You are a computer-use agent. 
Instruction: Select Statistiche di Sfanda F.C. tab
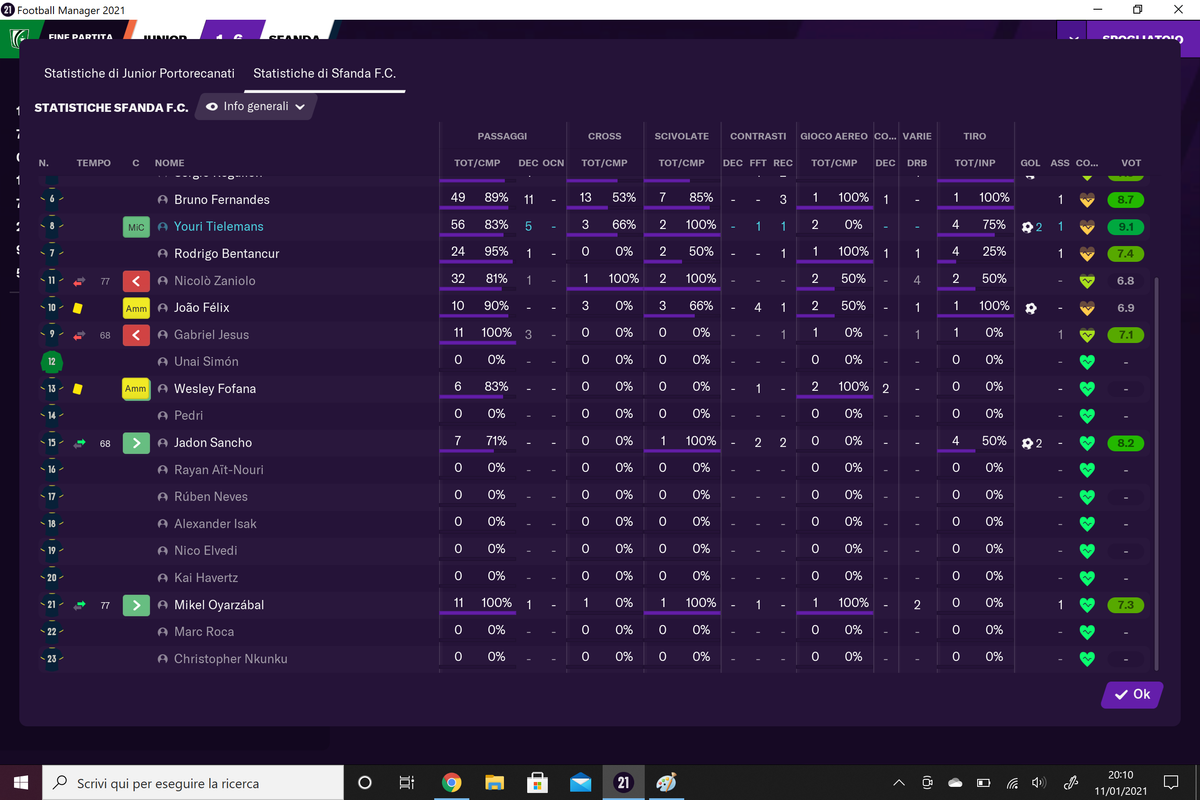click(x=325, y=73)
